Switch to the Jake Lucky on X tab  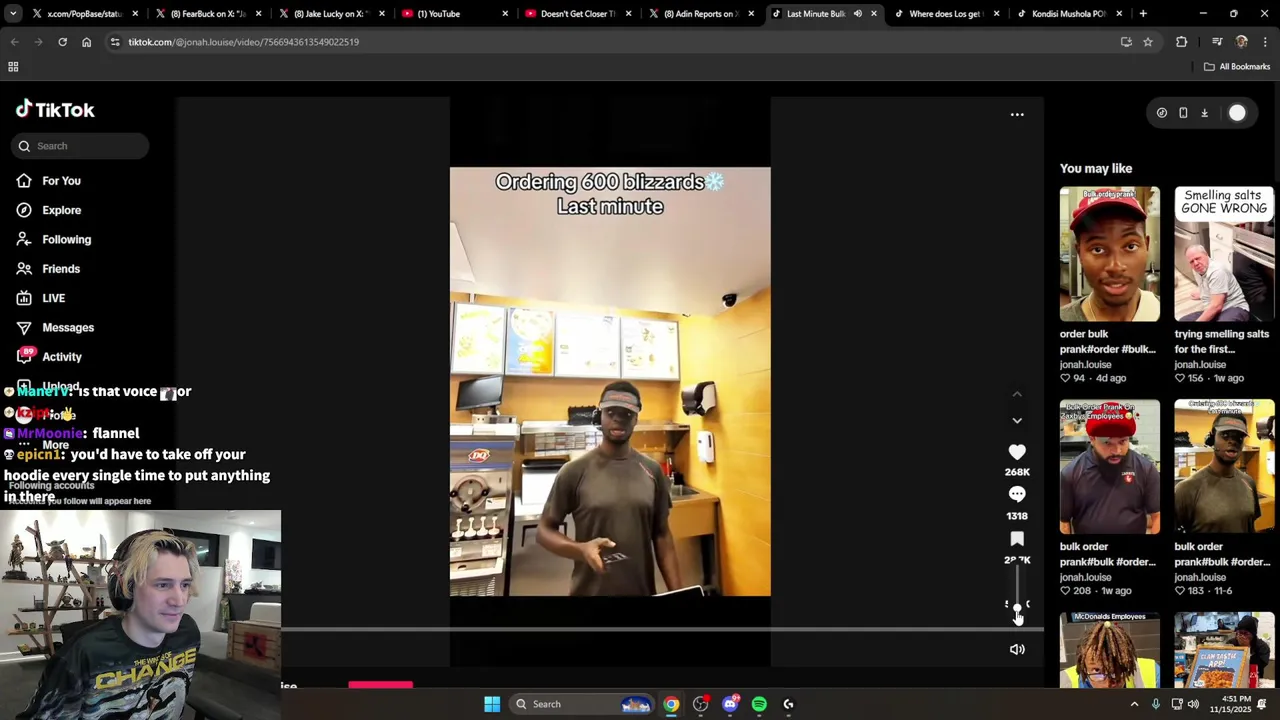[x=331, y=14]
